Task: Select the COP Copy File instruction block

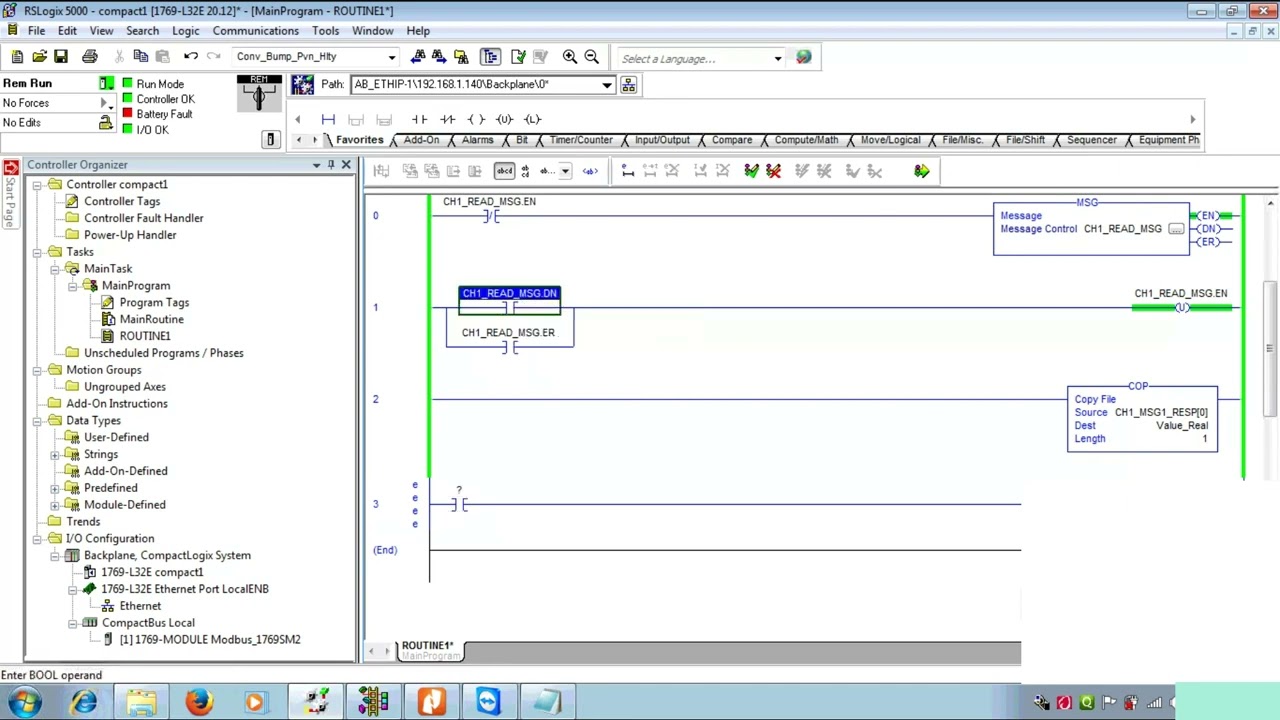Action: 1142,418
